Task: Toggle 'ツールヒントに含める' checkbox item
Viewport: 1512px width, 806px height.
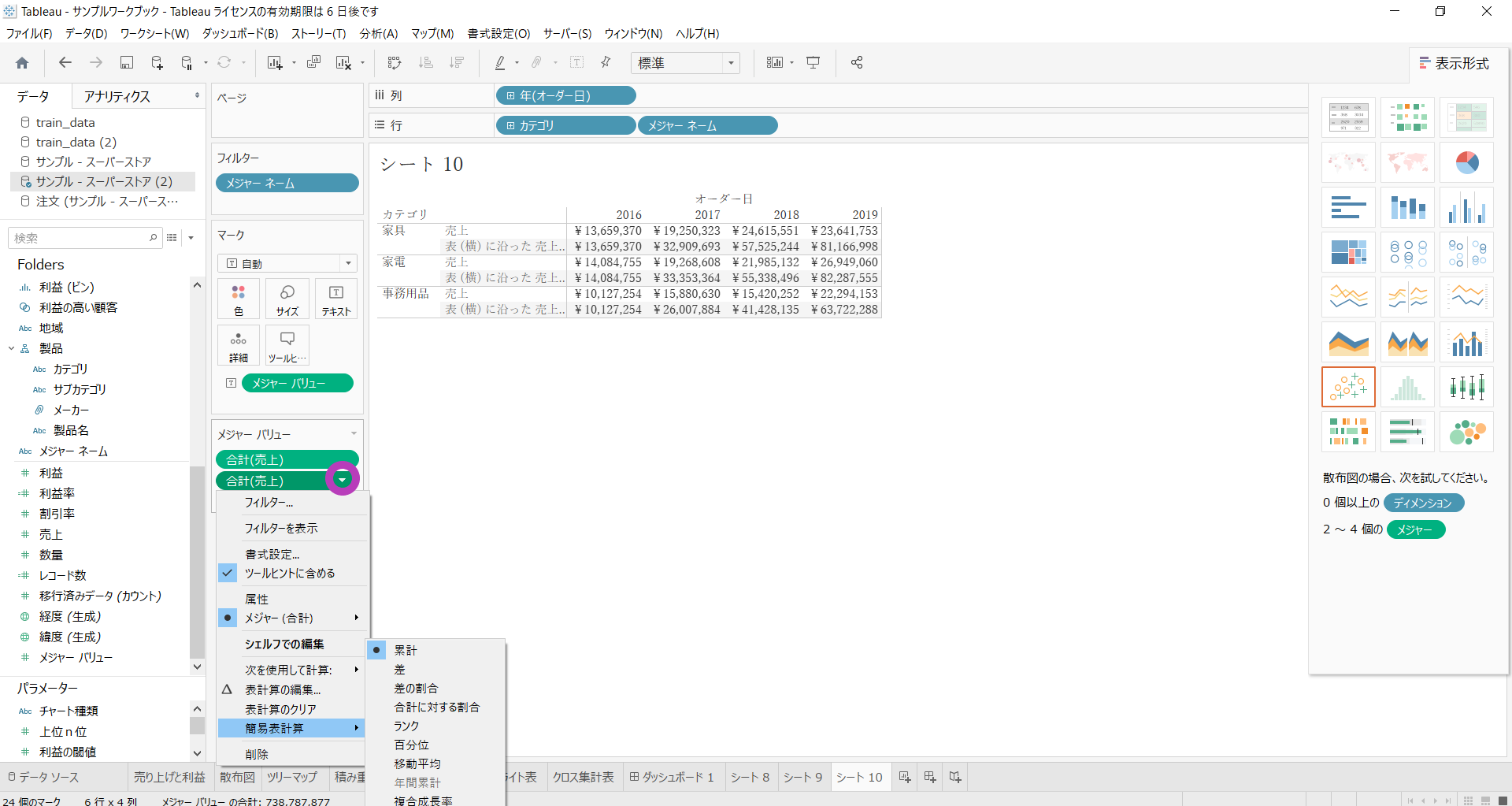Action: tap(290, 574)
